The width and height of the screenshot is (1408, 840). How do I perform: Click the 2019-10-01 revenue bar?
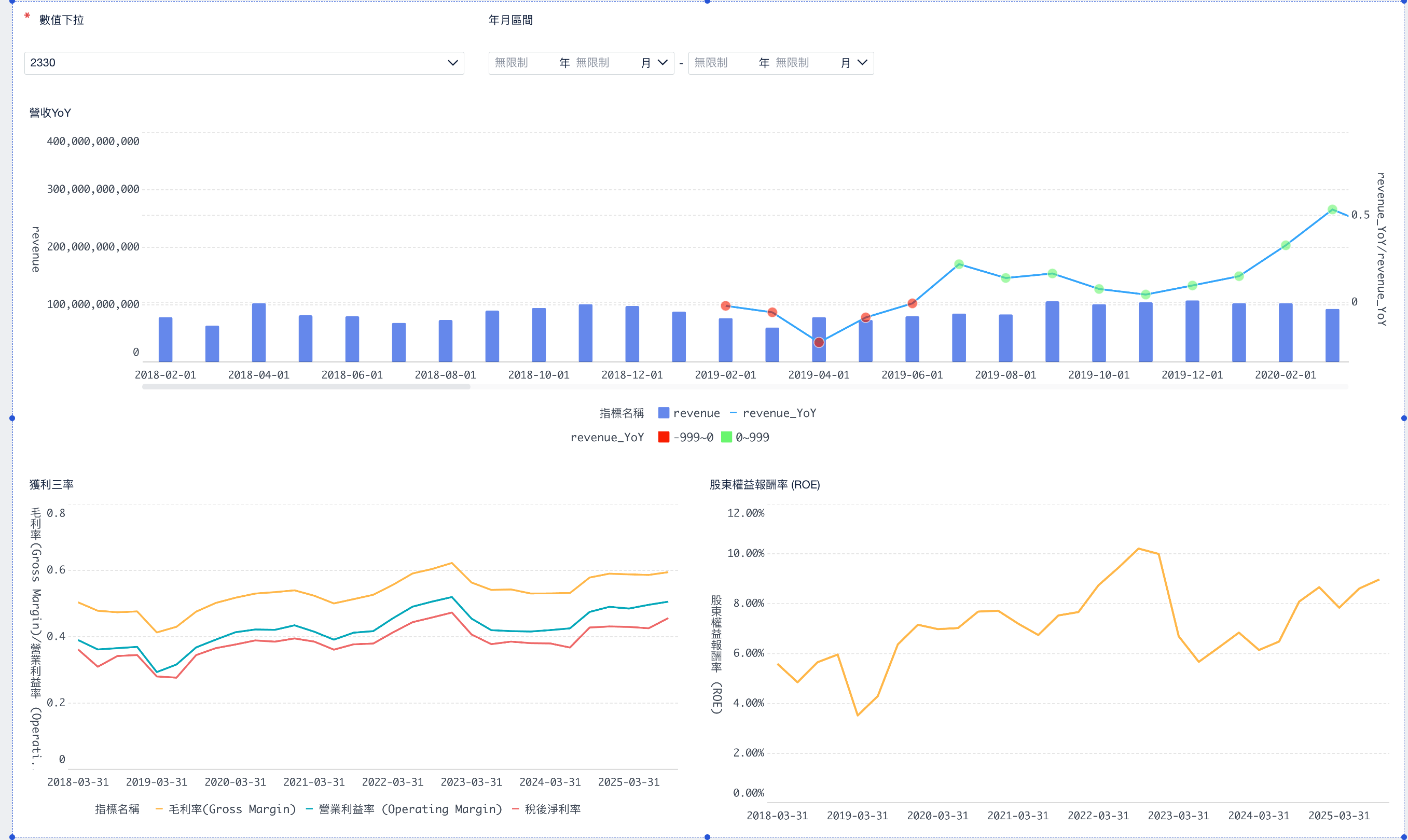click(1099, 333)
